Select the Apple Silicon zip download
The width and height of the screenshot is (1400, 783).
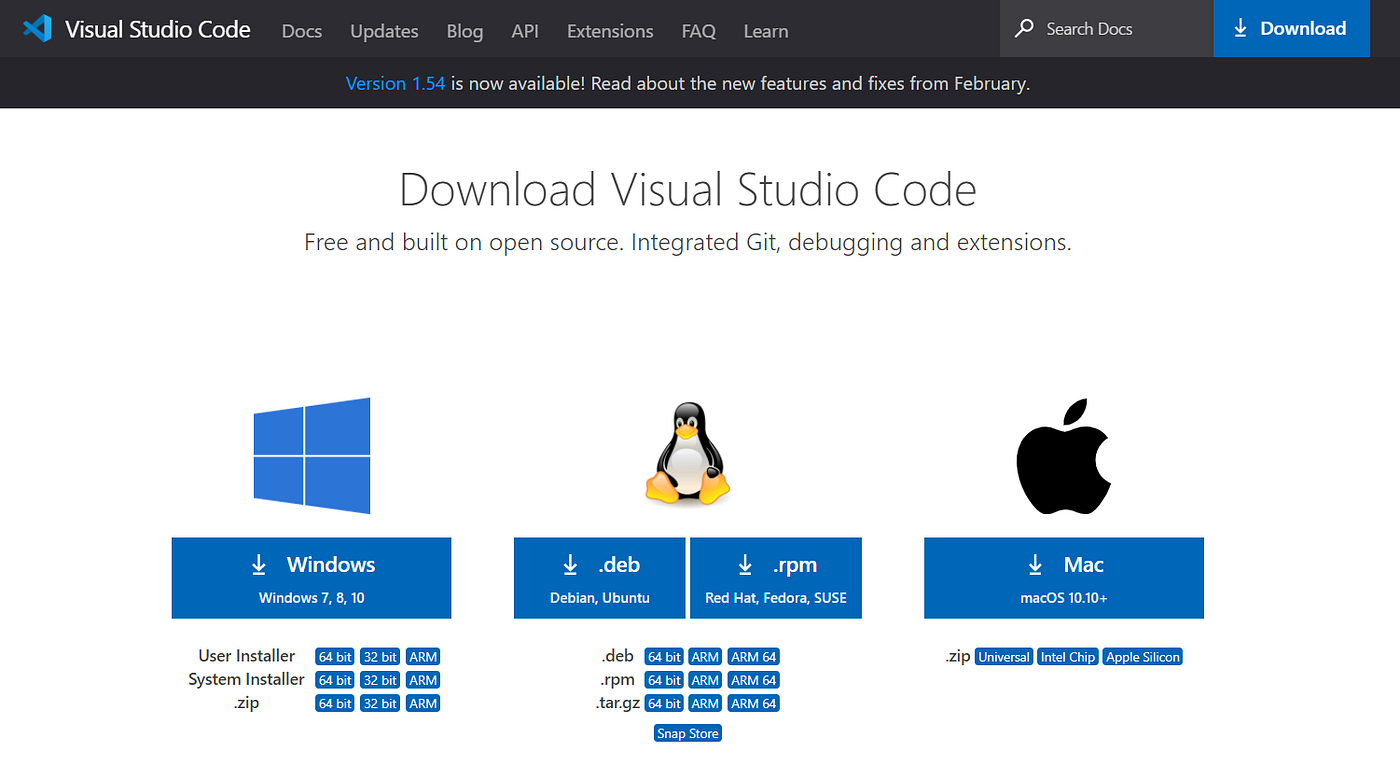coord(1142,656)
